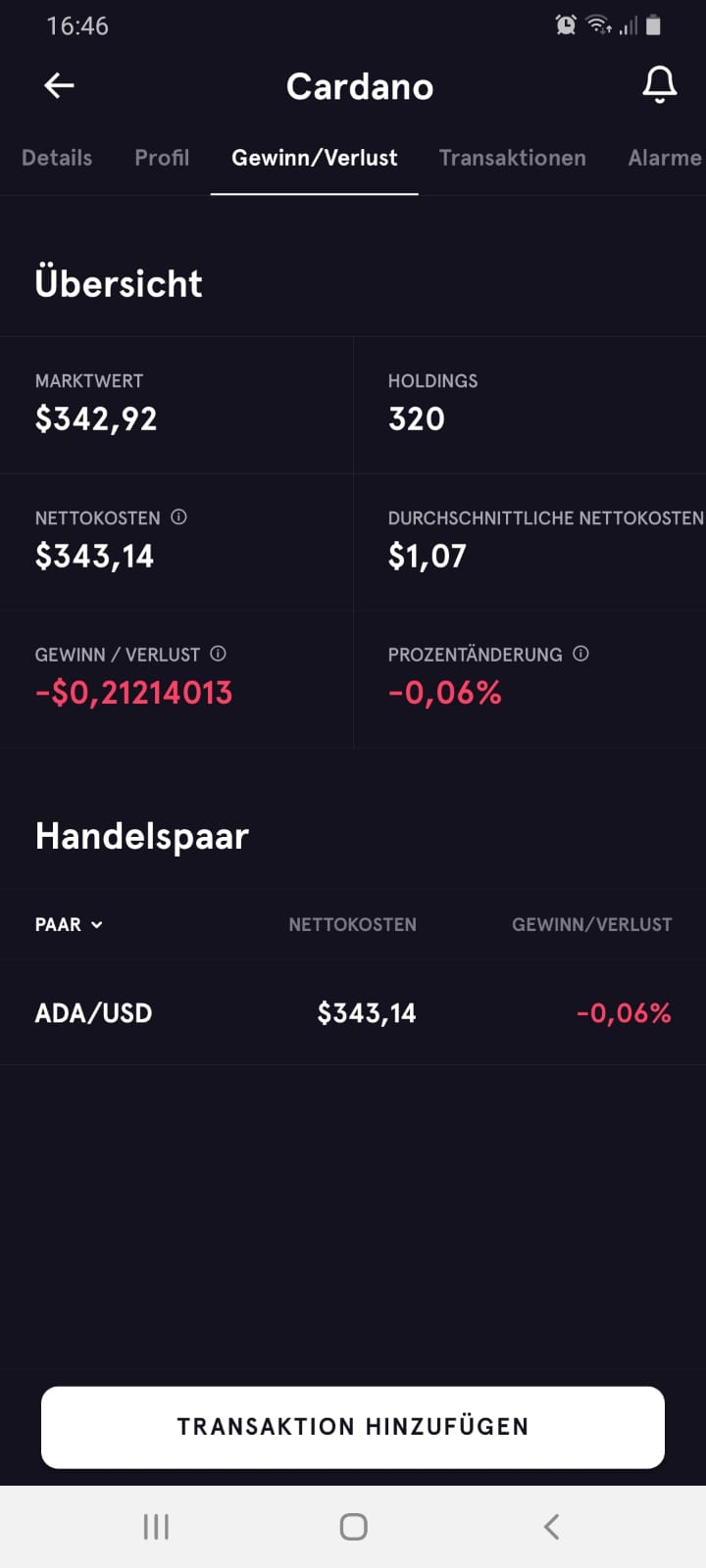
Task: Expand the Paar sort dropdown
Action: [69, 924]
